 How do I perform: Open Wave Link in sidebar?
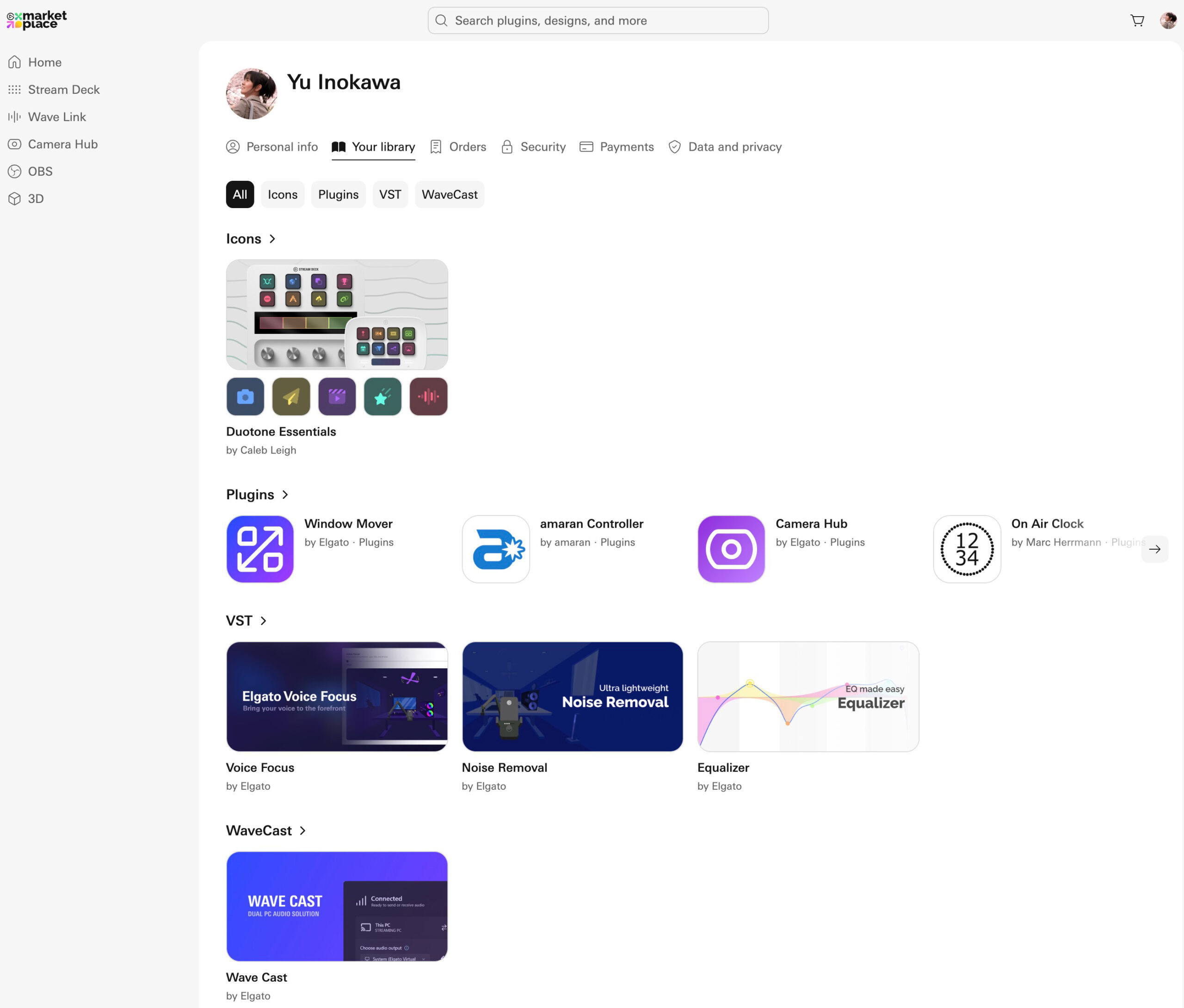pyautogui.click(x=56, y=117)
